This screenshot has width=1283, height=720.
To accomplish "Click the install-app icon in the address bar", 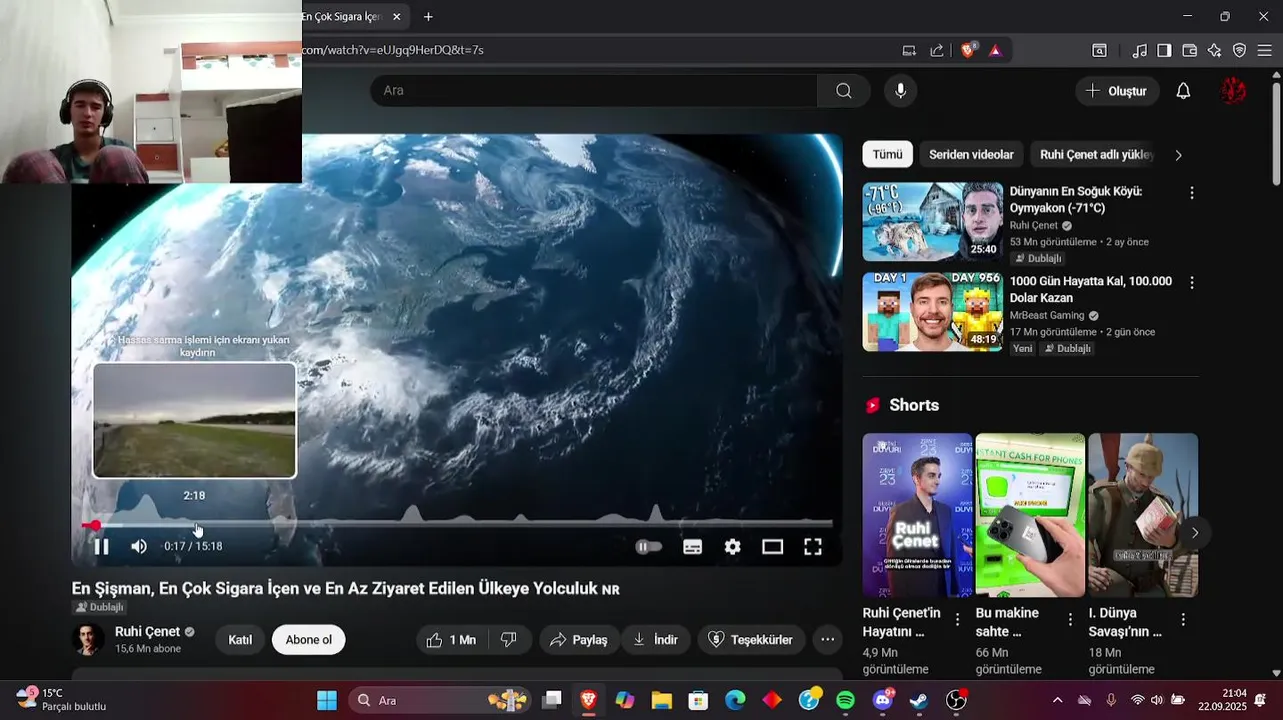I will [909, 50].
